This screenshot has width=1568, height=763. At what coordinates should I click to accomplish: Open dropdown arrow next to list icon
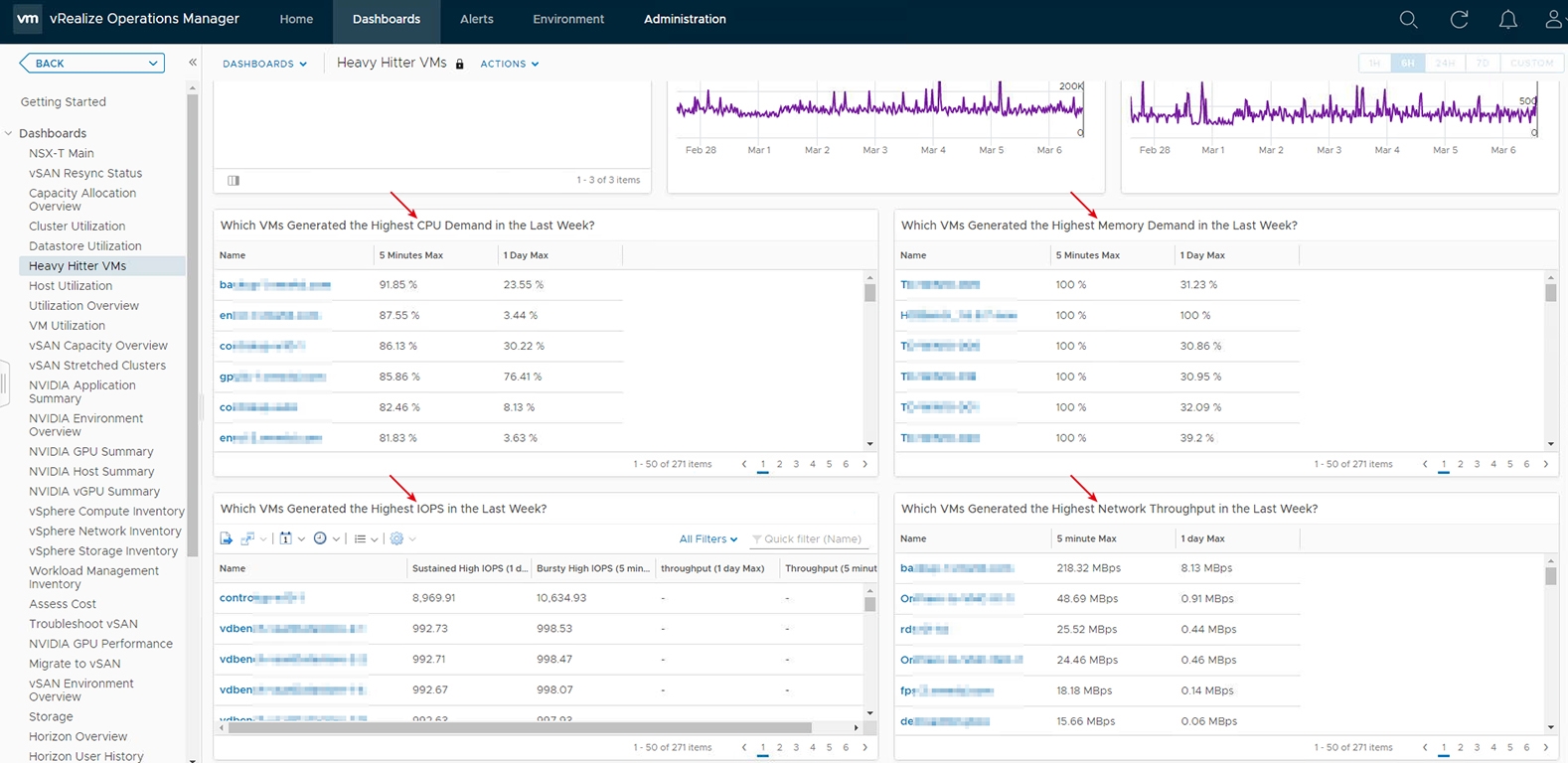[375, 539]
